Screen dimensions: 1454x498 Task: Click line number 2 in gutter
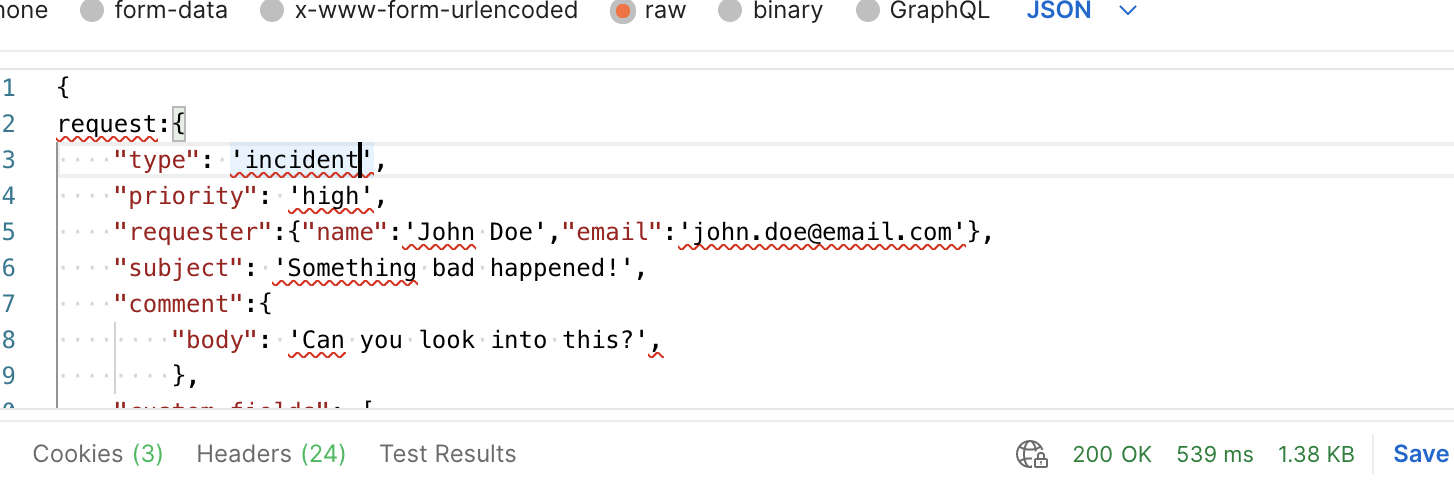[9, 124]
